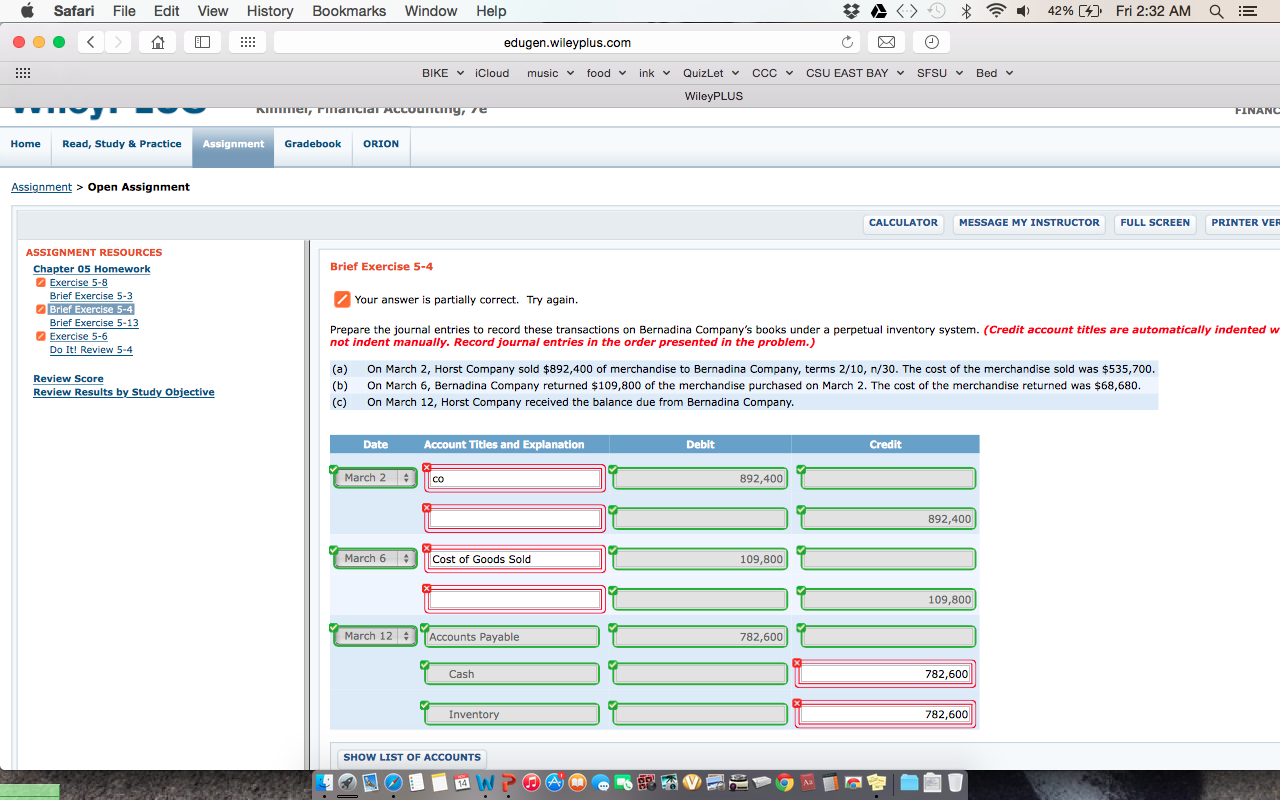
Task: Reload the page in the address bar
Action: 847,43
